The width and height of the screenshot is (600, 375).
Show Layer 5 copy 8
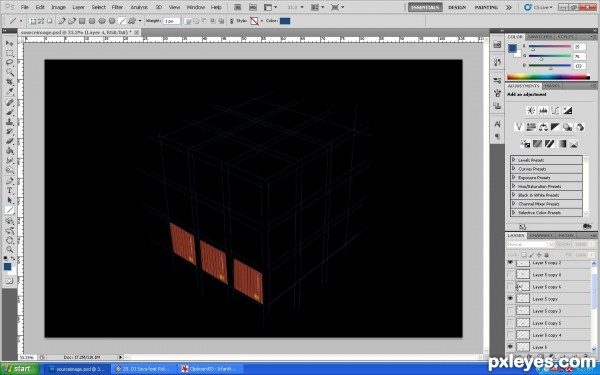point(510,275)
